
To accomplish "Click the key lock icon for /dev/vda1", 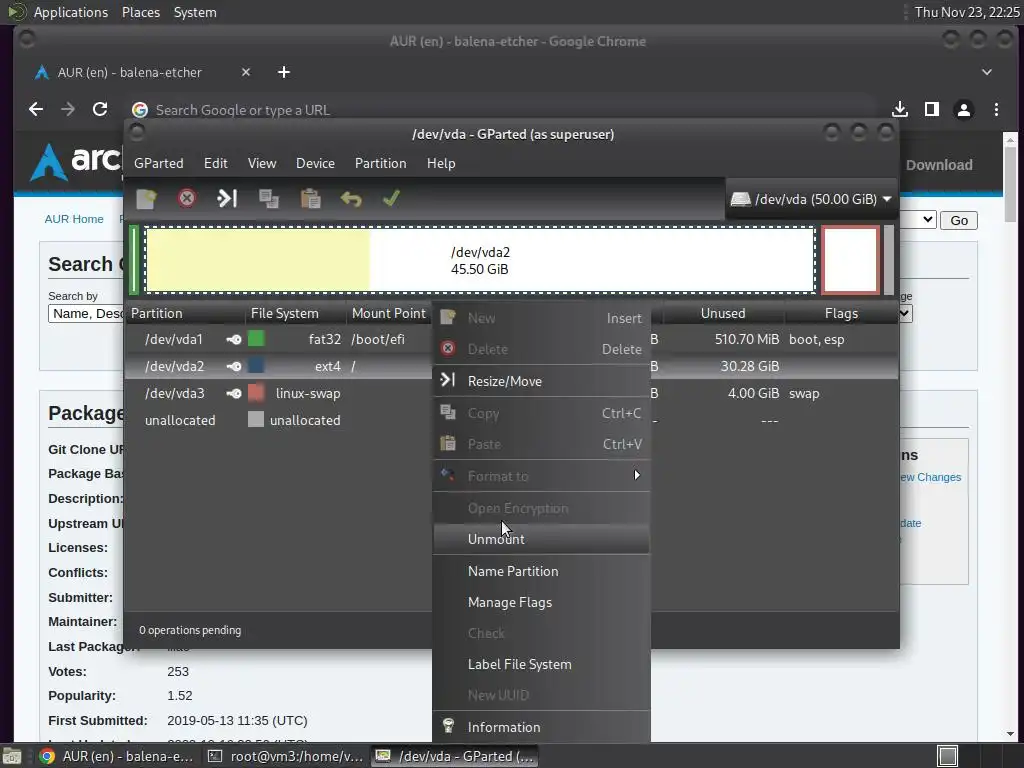I will [x=234, y=340].
